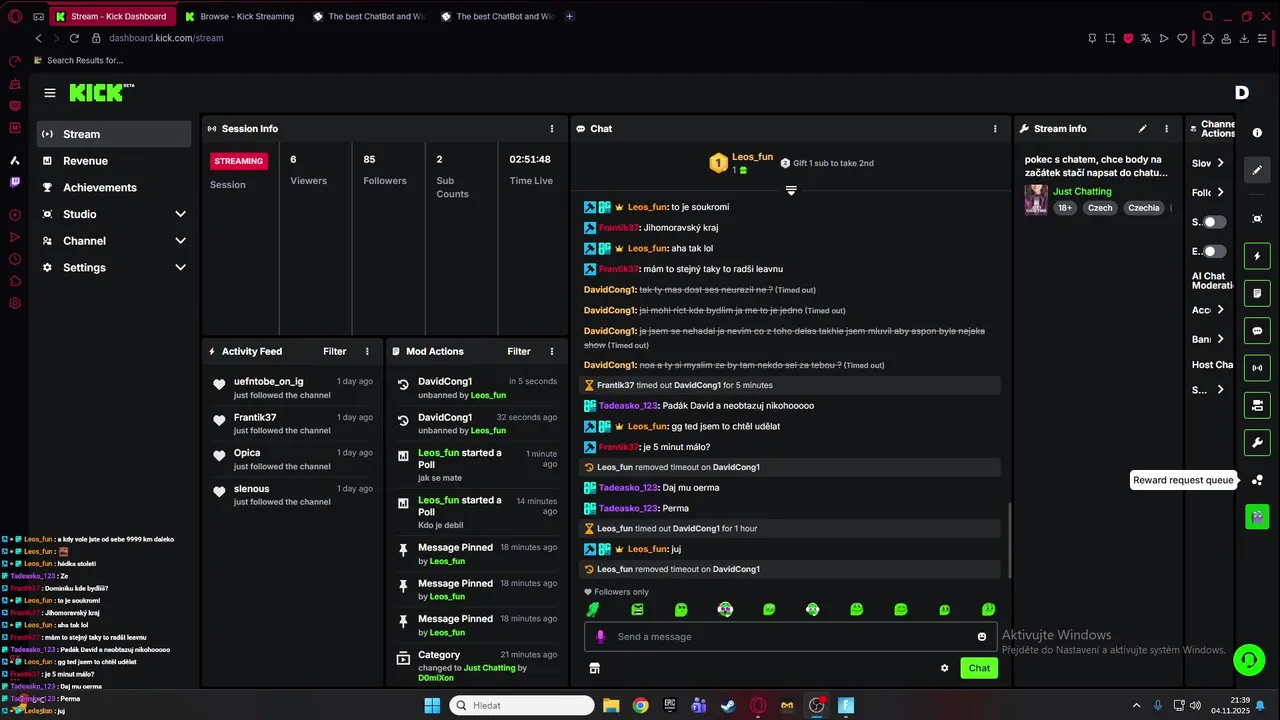Click the Czechia tag in Stream info
Image resolution: width=1280 pixels, height=720 pixels.
[1144, 208]
